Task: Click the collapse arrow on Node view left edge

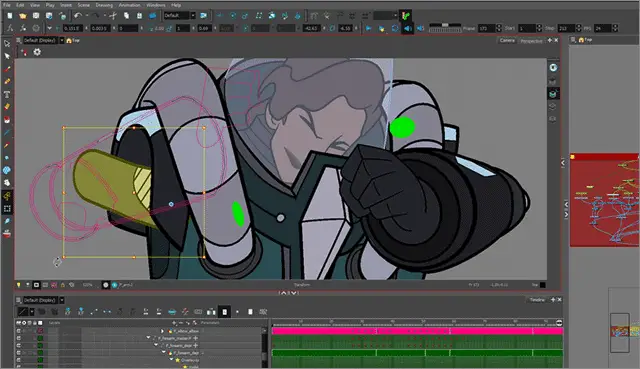Action: [563, 163]
